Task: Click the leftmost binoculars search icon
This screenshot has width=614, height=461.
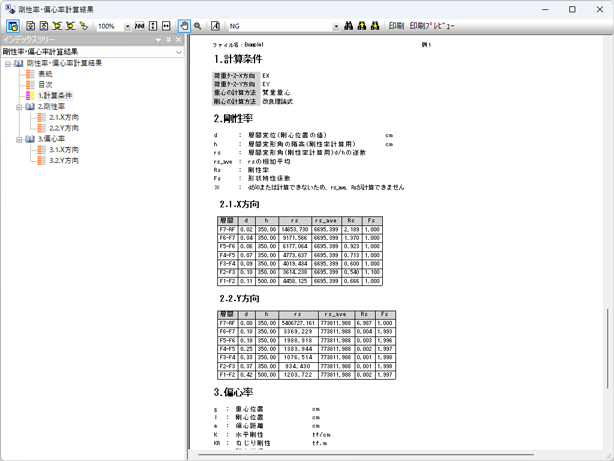Action: (x=349, y=26)
